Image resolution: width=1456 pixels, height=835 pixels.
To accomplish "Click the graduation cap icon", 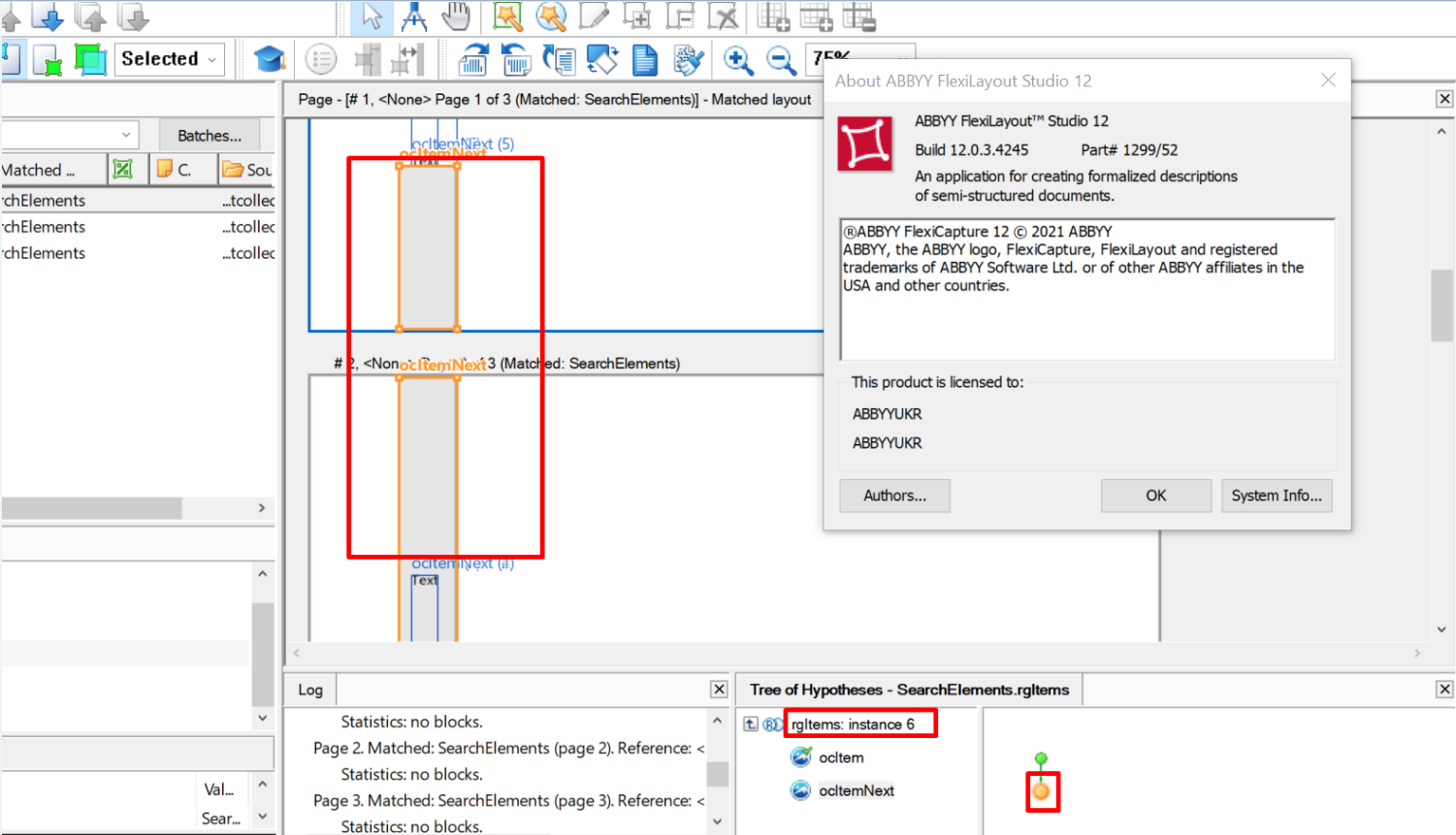I will pos(269,60).
